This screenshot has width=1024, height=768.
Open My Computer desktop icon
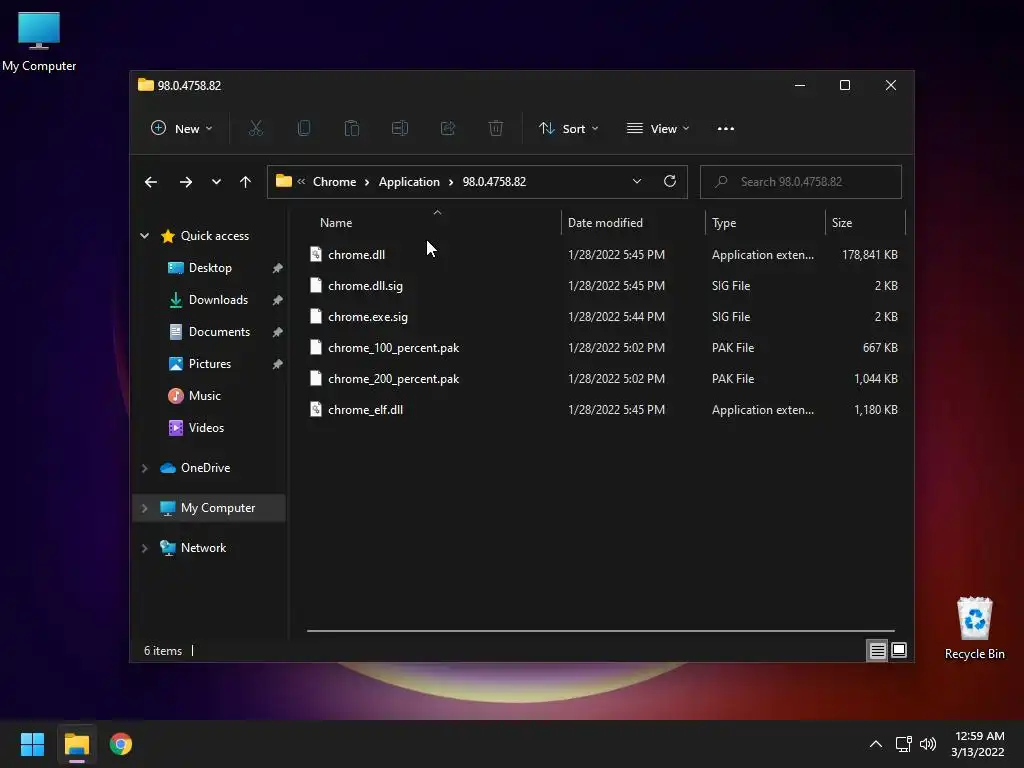pyautogui.click(x=39, y=41)
